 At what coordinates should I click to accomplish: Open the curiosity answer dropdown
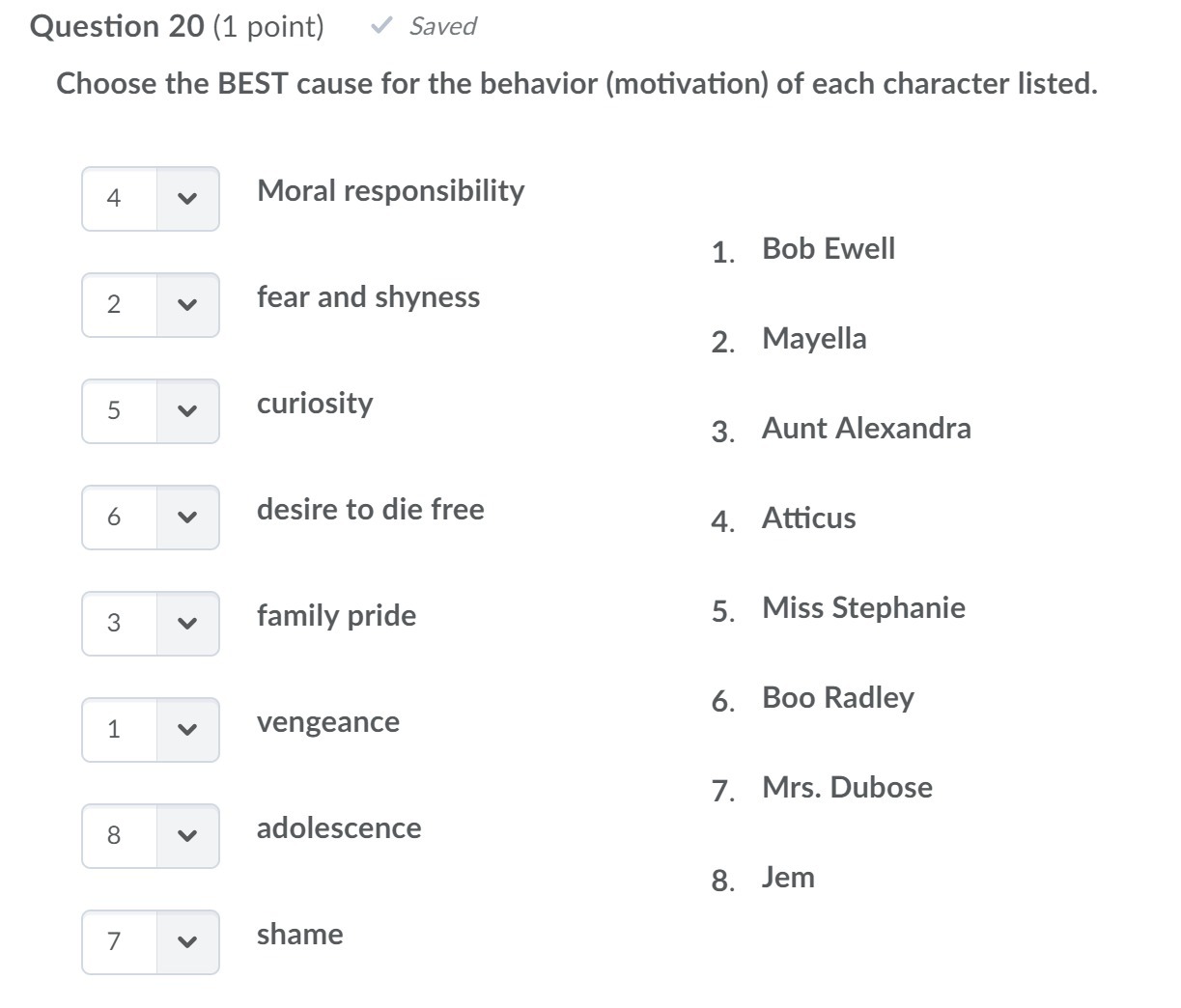click(x=150, y=411)
